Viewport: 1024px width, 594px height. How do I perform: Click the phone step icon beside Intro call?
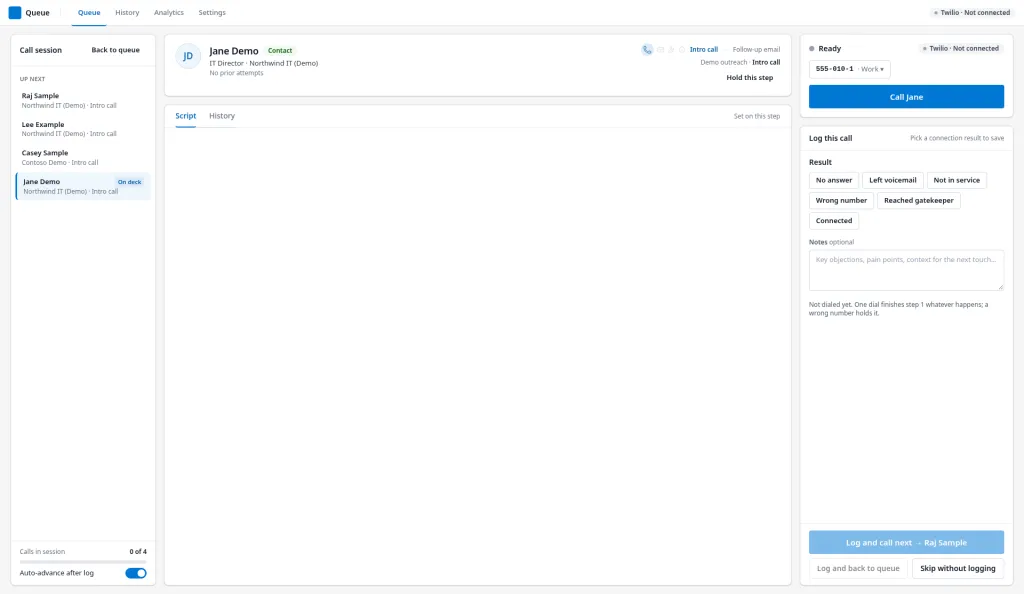647,50
